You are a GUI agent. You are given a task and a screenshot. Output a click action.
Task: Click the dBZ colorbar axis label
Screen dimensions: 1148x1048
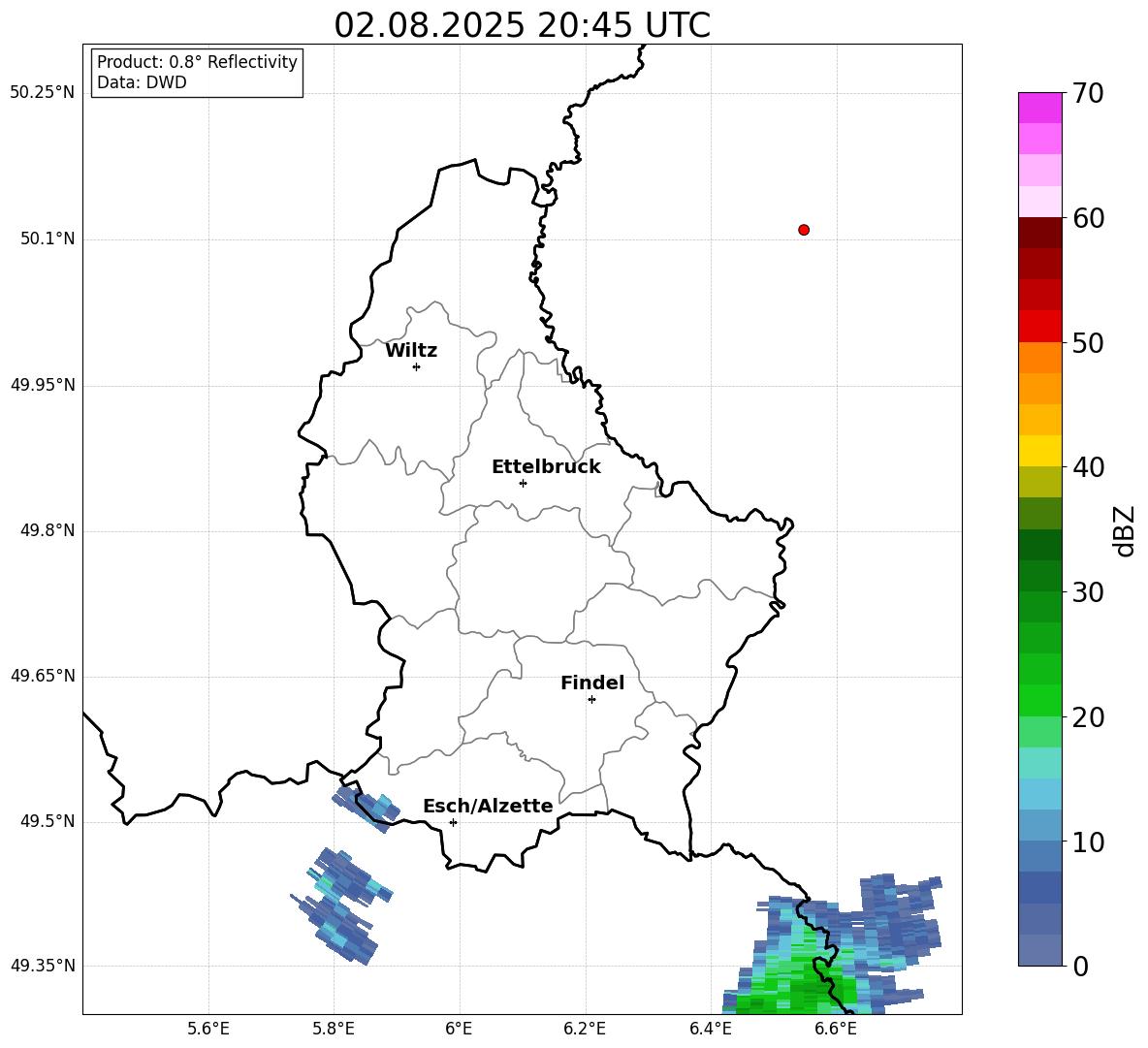click(x=1123, y=530)
